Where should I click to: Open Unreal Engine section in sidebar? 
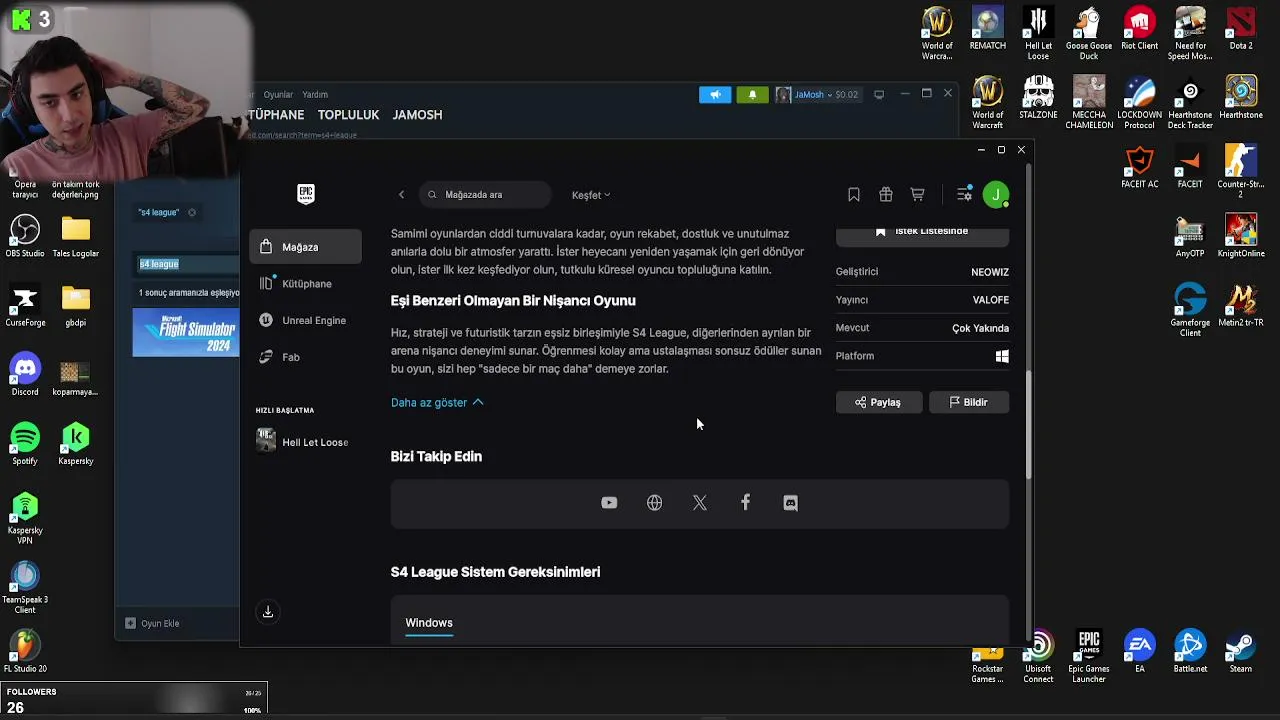point(306,320)
